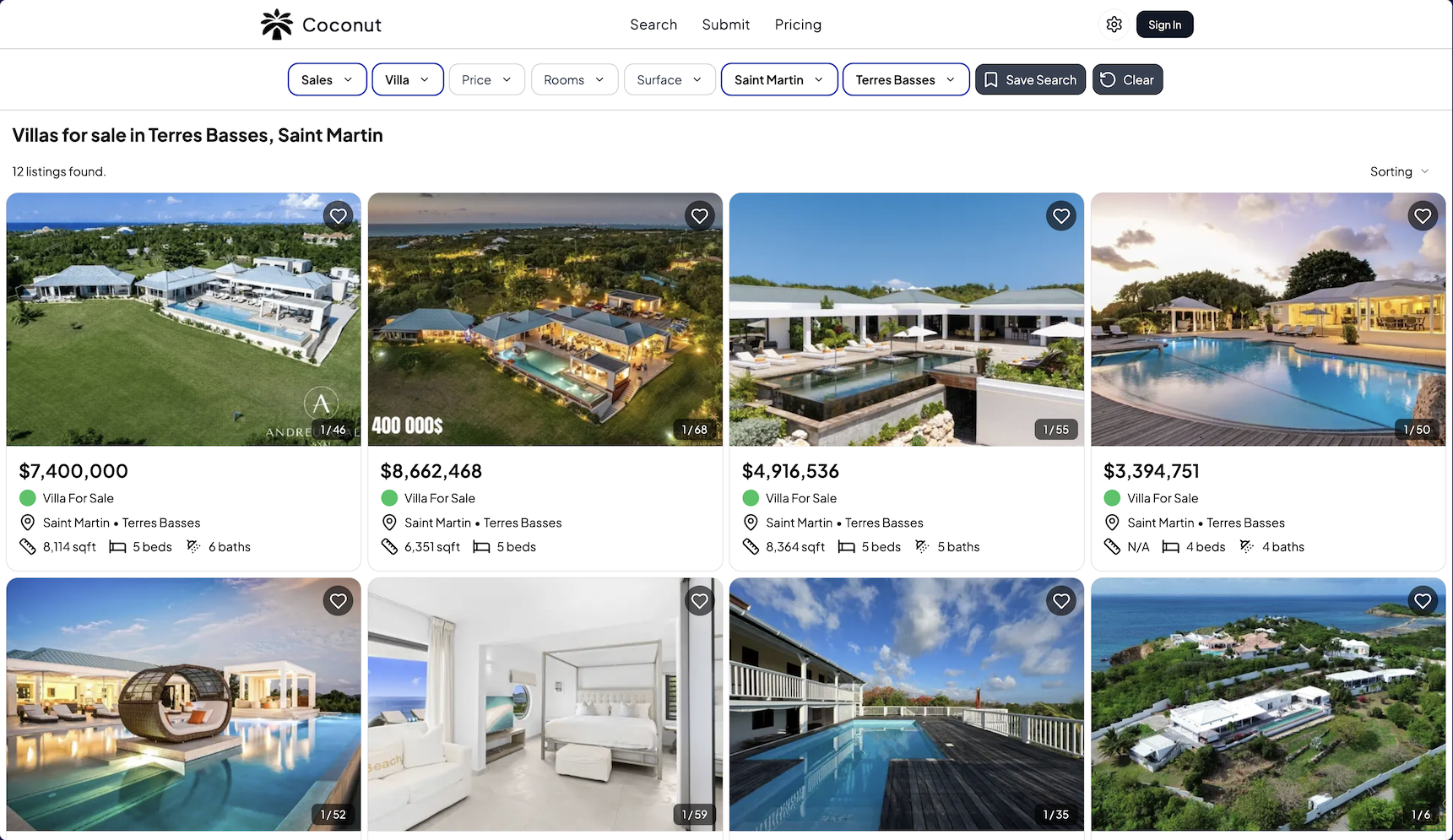Click the Sign In button
The height and width of the screenshot is (840, 1453).
pyautogui.click(x=1164, y=24)
